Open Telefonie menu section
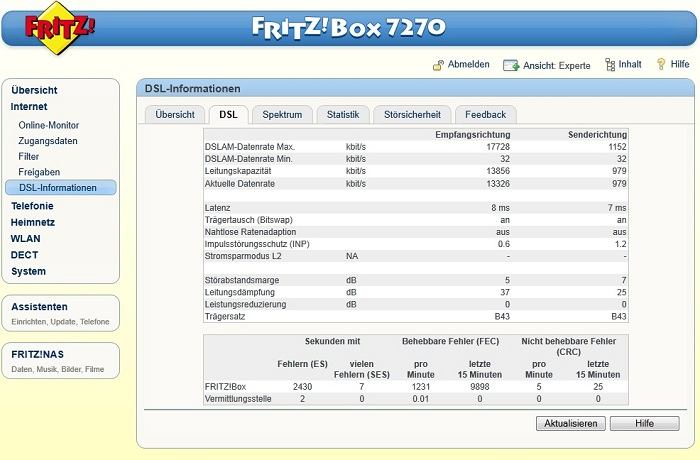Screen dimensions: 700x460 click(32, 206)
